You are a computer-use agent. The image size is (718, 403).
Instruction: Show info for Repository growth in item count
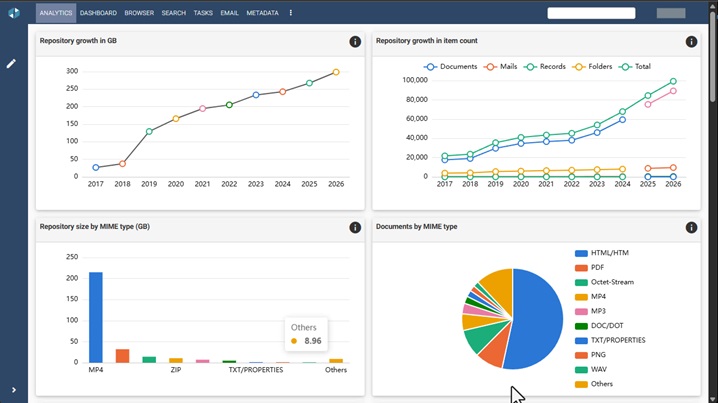(691, 42)
